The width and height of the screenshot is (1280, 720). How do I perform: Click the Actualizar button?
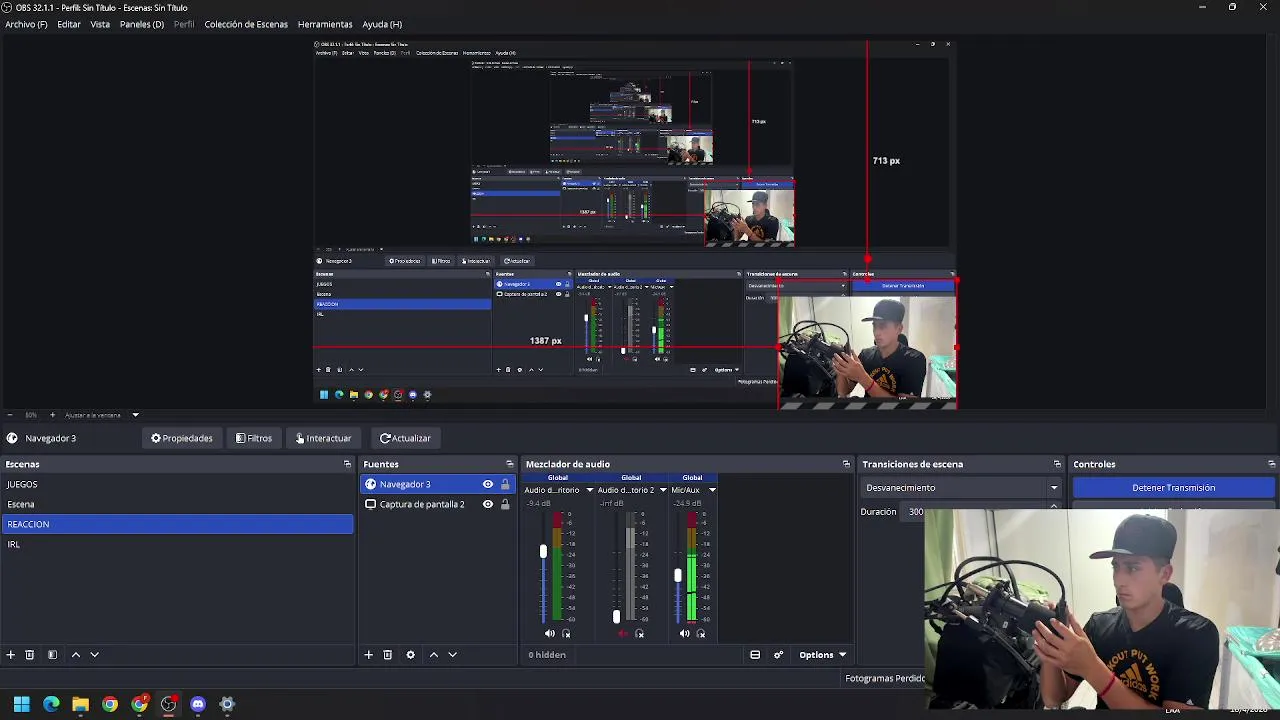pos(405,438)
